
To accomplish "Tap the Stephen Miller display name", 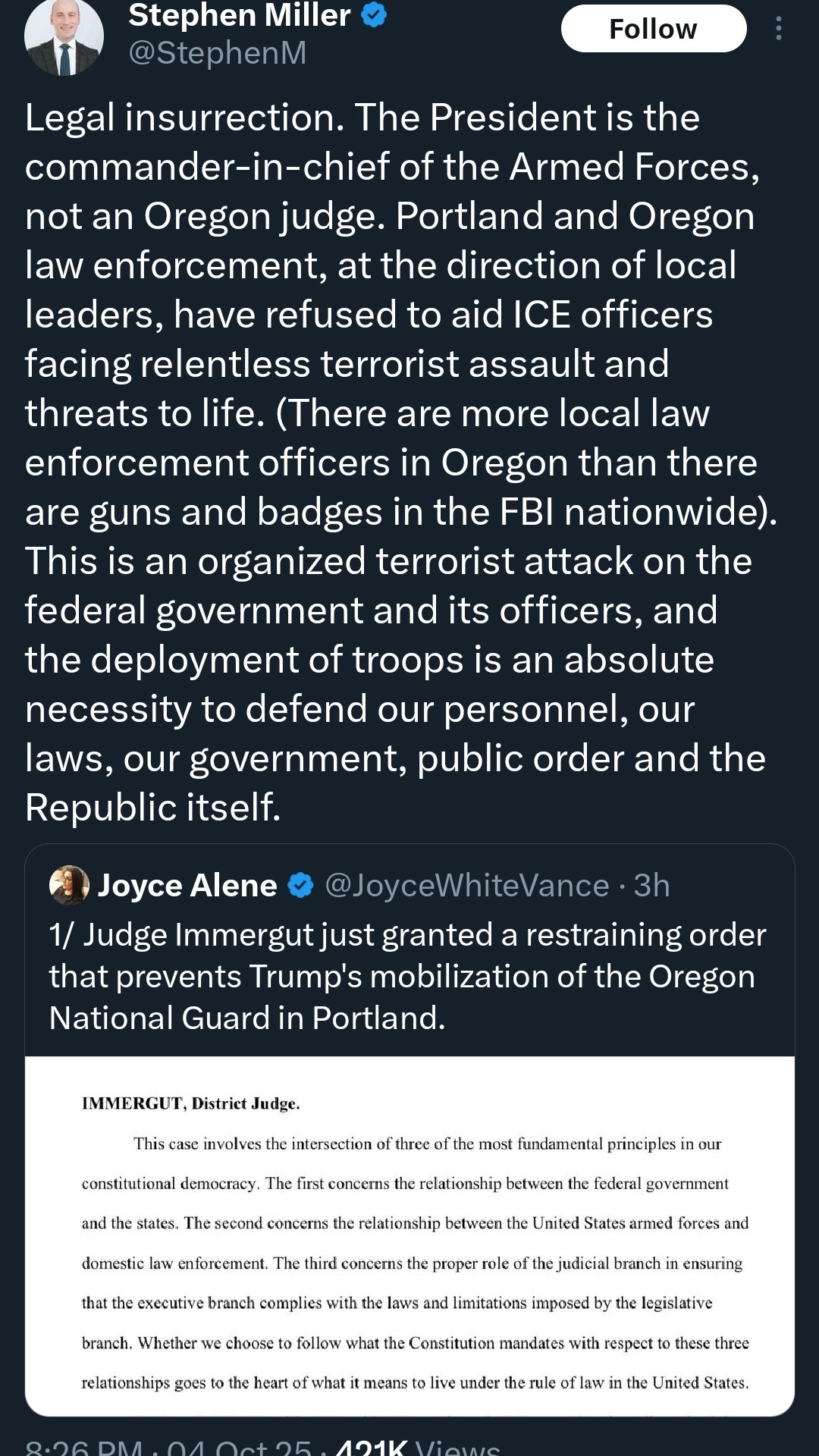I will 240,14.
